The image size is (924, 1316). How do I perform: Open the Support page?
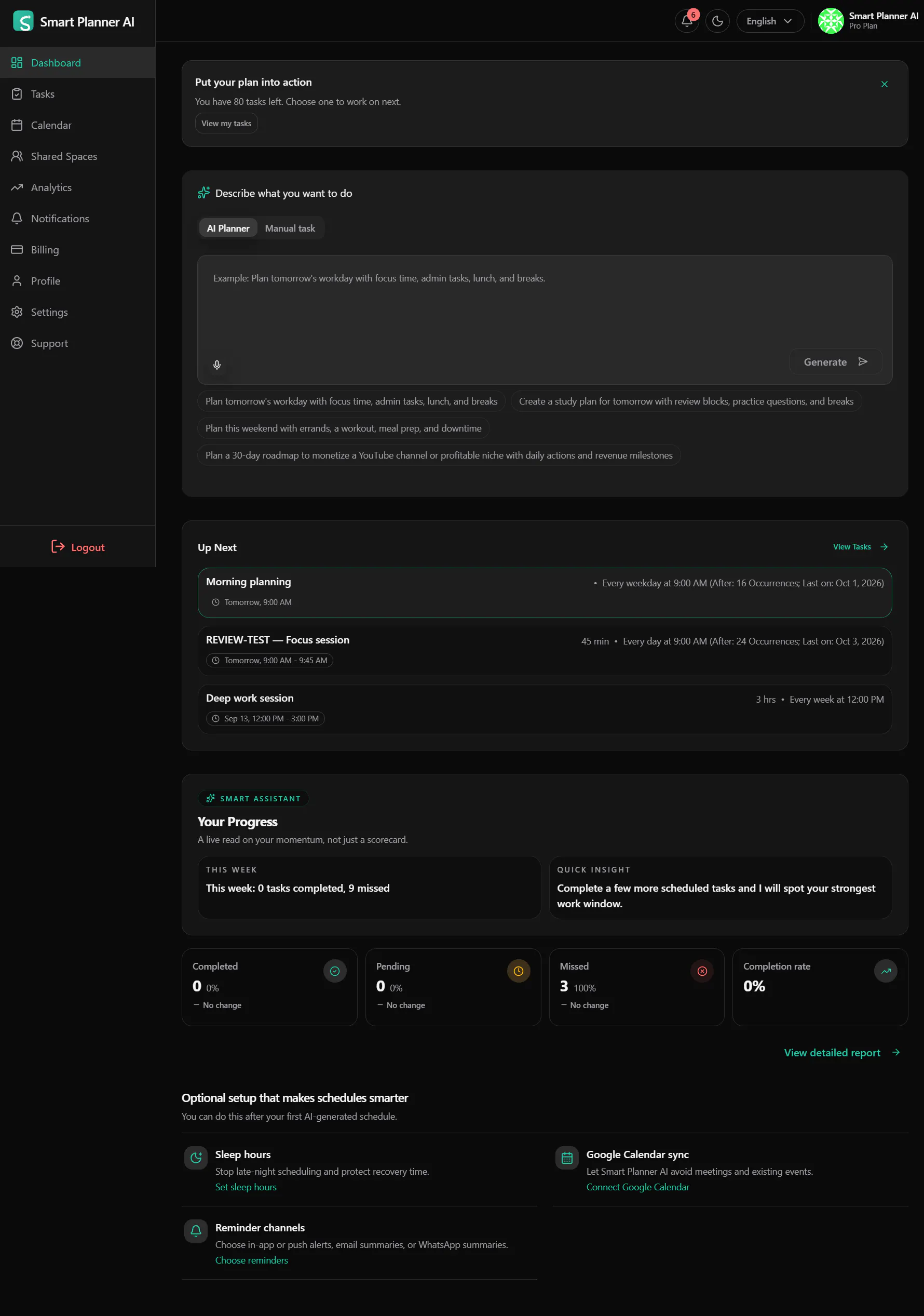(78, 343)
